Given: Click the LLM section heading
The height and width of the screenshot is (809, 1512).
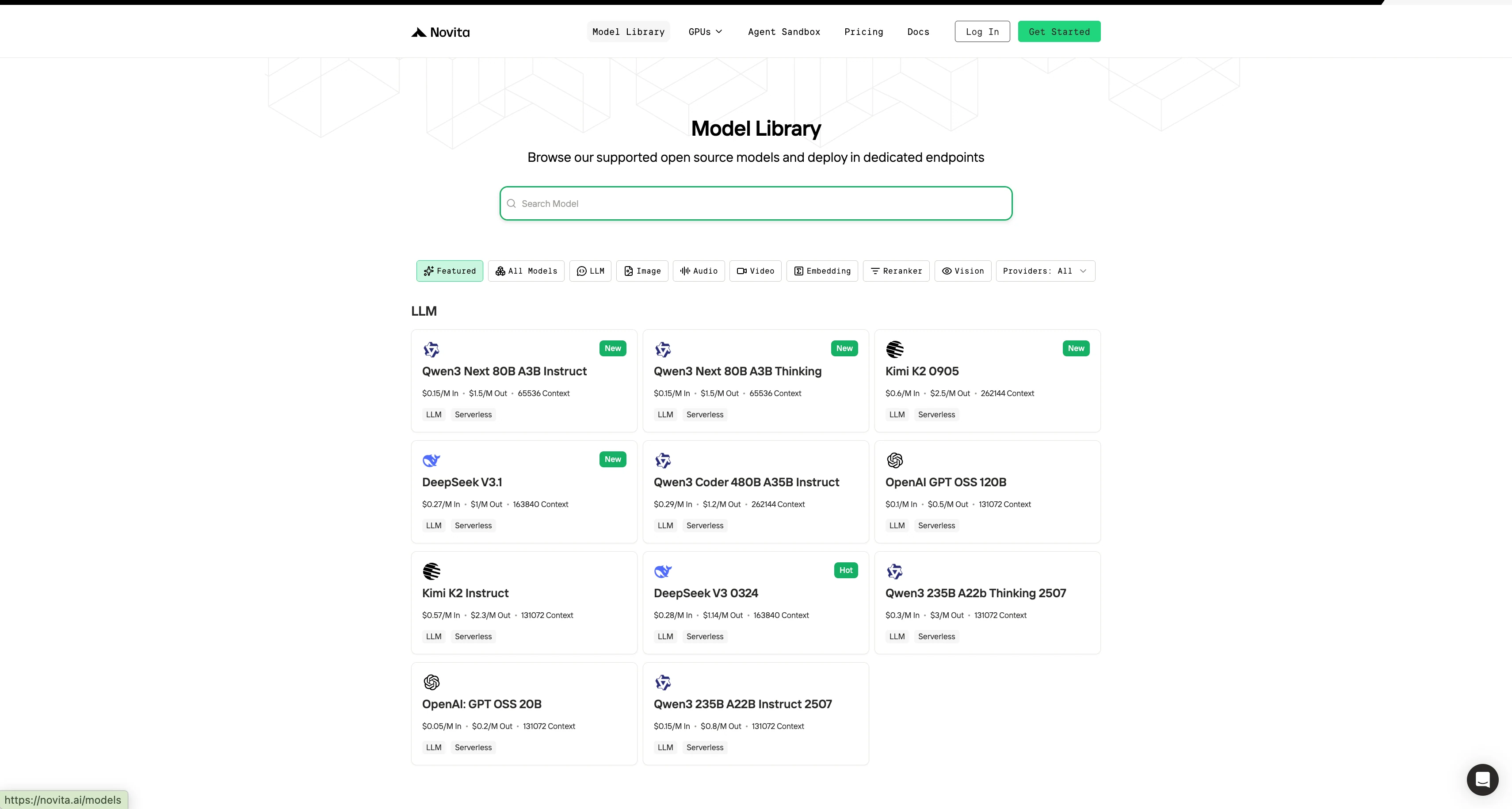Looking at the screenshot, I should click(424, 311).
